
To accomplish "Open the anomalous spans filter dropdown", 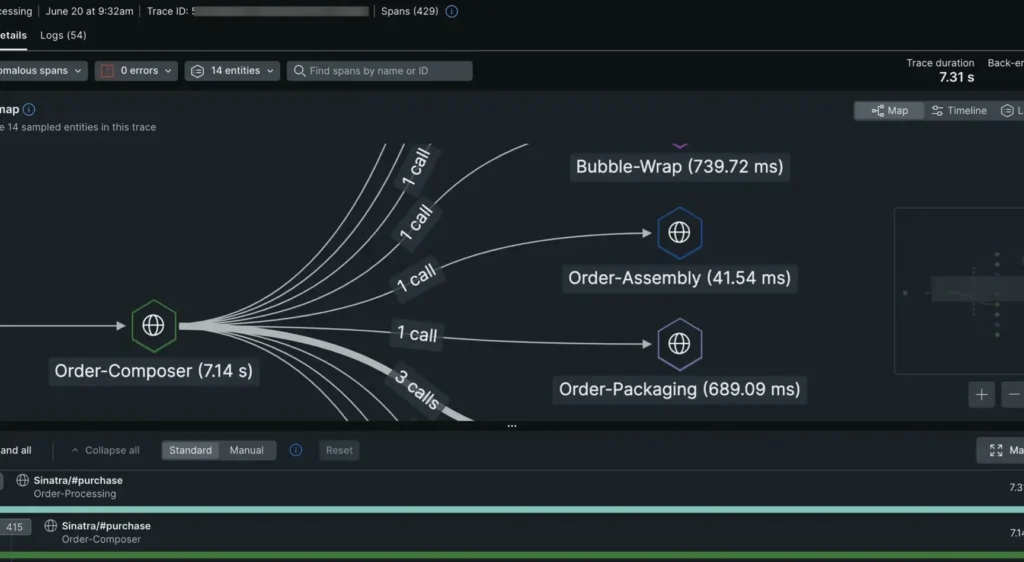I will (42, 71).
